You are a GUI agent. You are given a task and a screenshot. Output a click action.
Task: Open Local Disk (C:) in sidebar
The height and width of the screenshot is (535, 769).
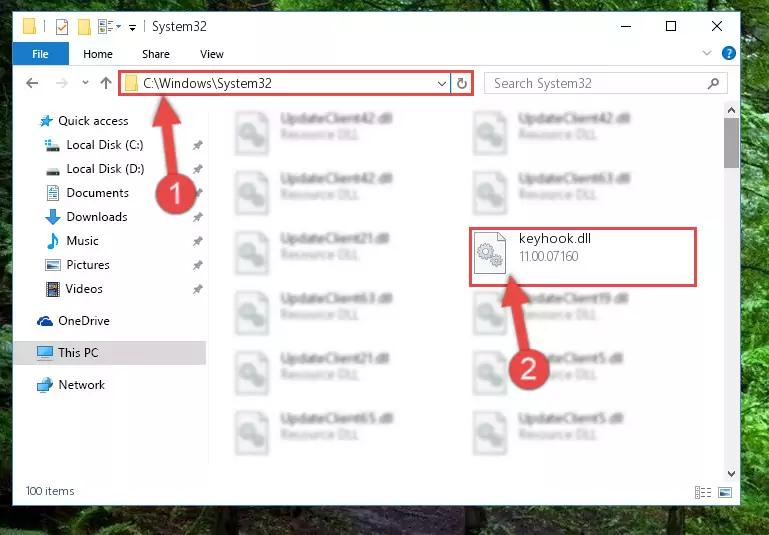click(104, 145)
